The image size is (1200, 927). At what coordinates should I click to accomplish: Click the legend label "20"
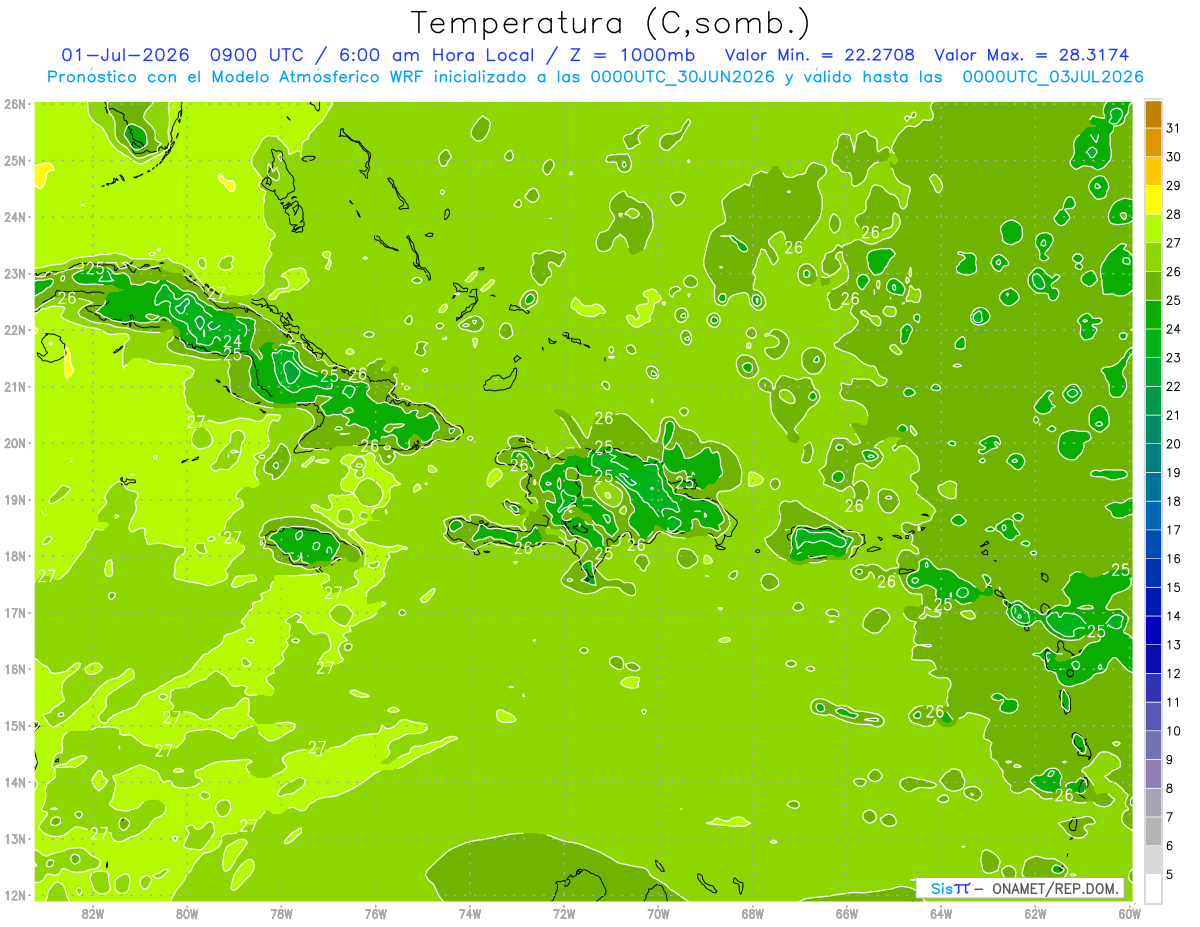pos(1174,443)
